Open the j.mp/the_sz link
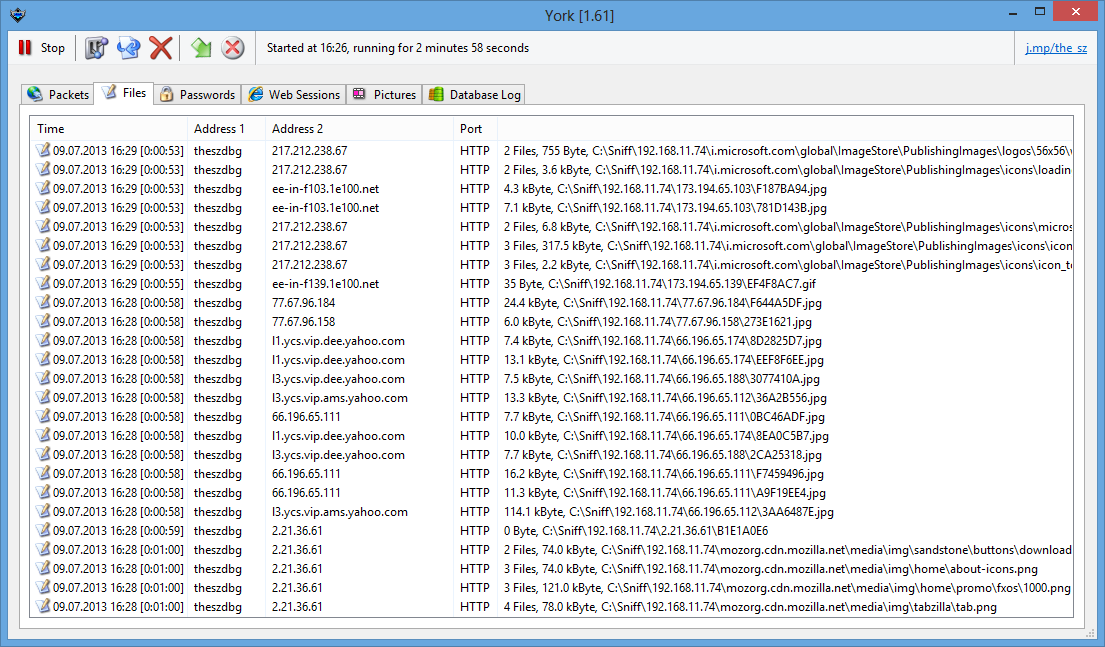The width and height of the screenshot is (1105, 647). point(1056,48)
